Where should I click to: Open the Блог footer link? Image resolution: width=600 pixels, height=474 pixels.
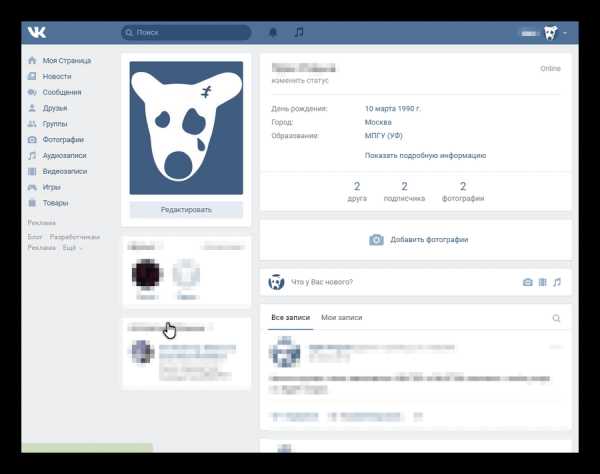(34, 237)
